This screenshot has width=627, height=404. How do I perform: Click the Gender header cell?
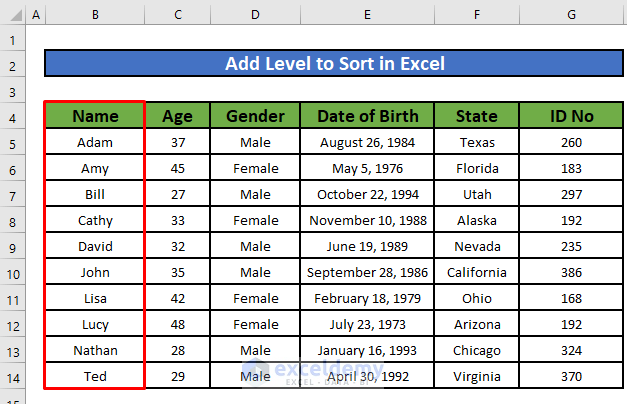[x=255, y=116]
